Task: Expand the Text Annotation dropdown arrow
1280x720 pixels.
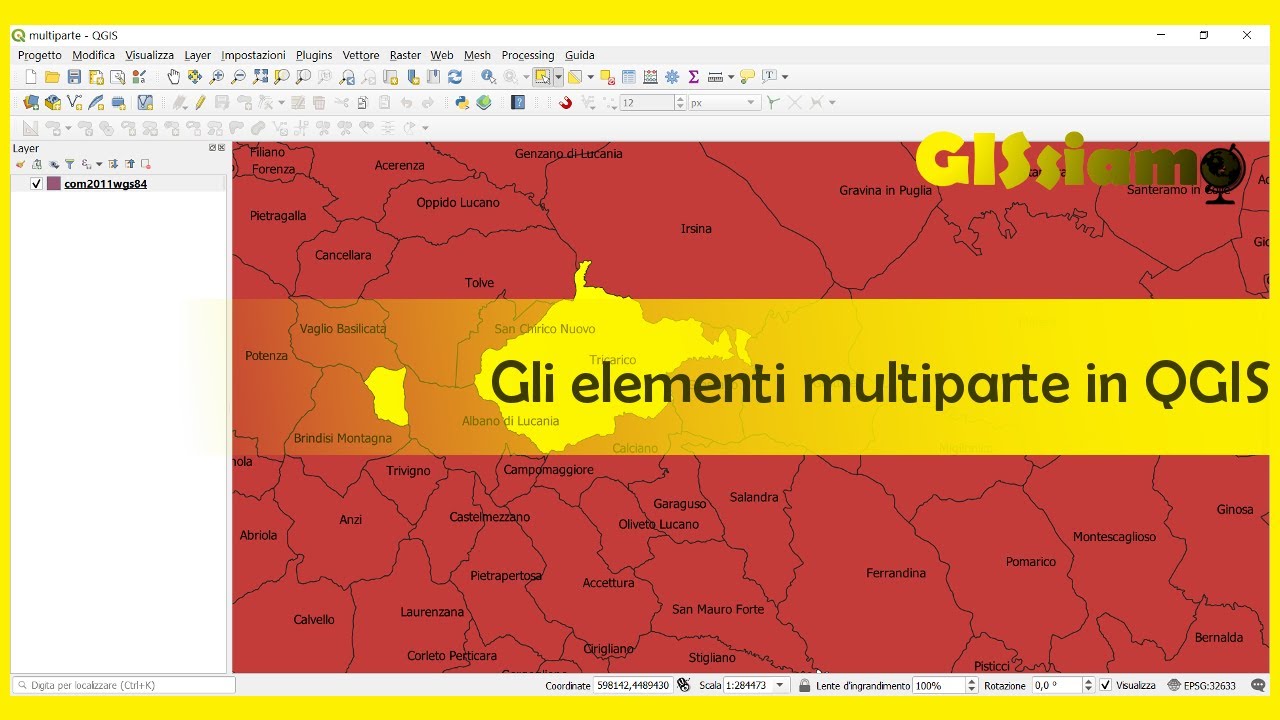Action: [x=785, y=77]
